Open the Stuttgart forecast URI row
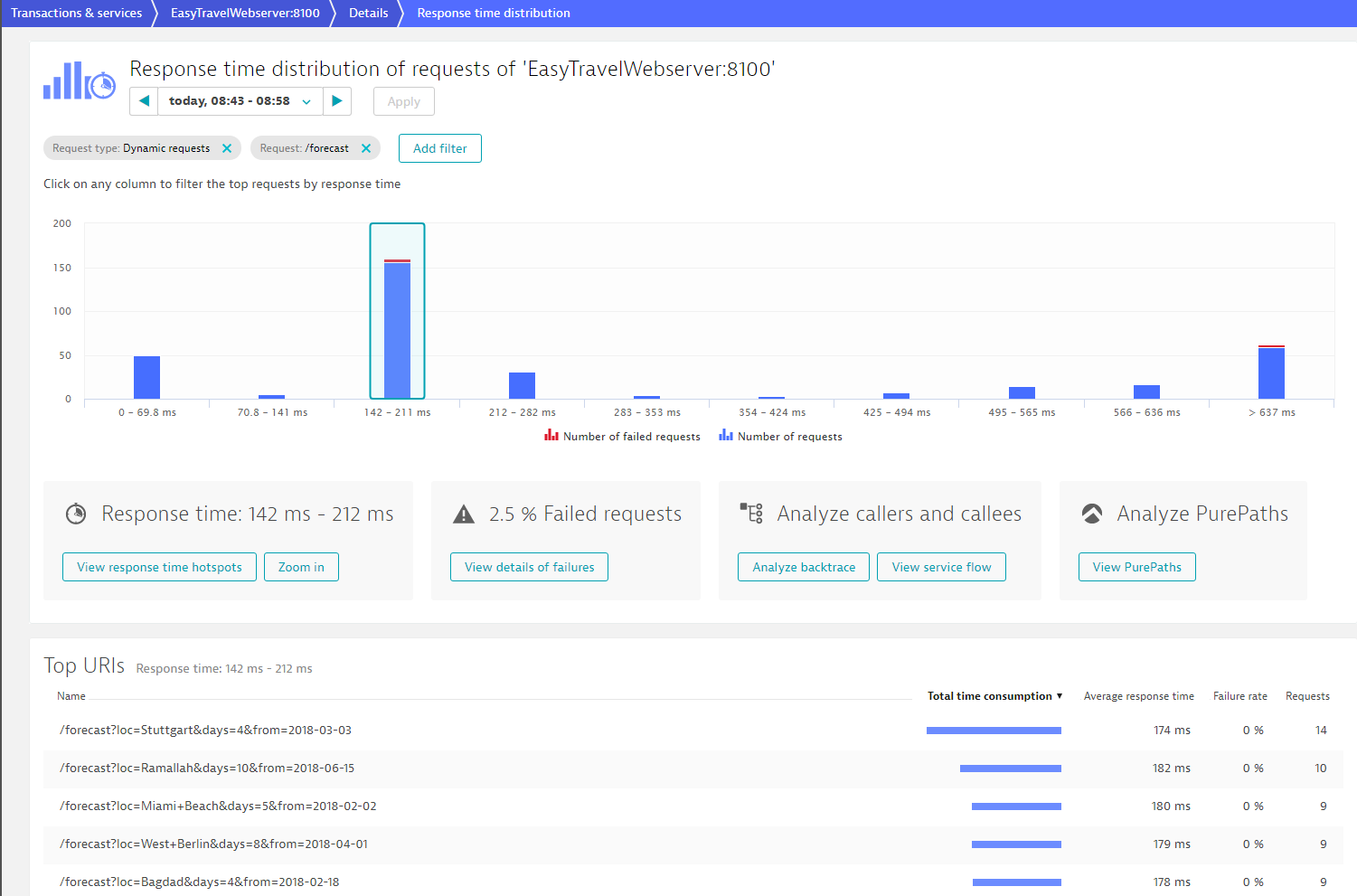 click(206, 730)
